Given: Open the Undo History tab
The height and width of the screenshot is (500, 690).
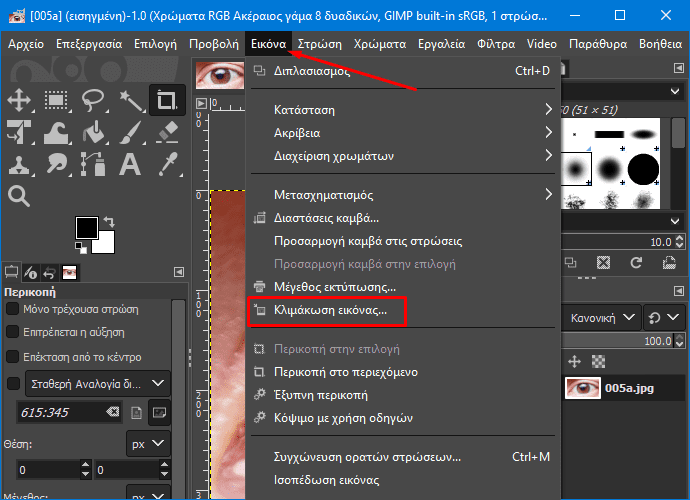Looking at the screenshot, I should coord(50,272).
